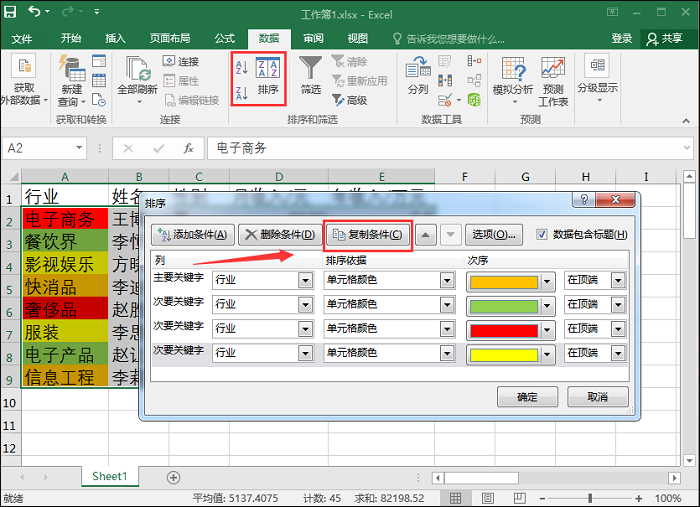Click Copy Level button
The image size is (700, 507).
click(x=368, y=235)
